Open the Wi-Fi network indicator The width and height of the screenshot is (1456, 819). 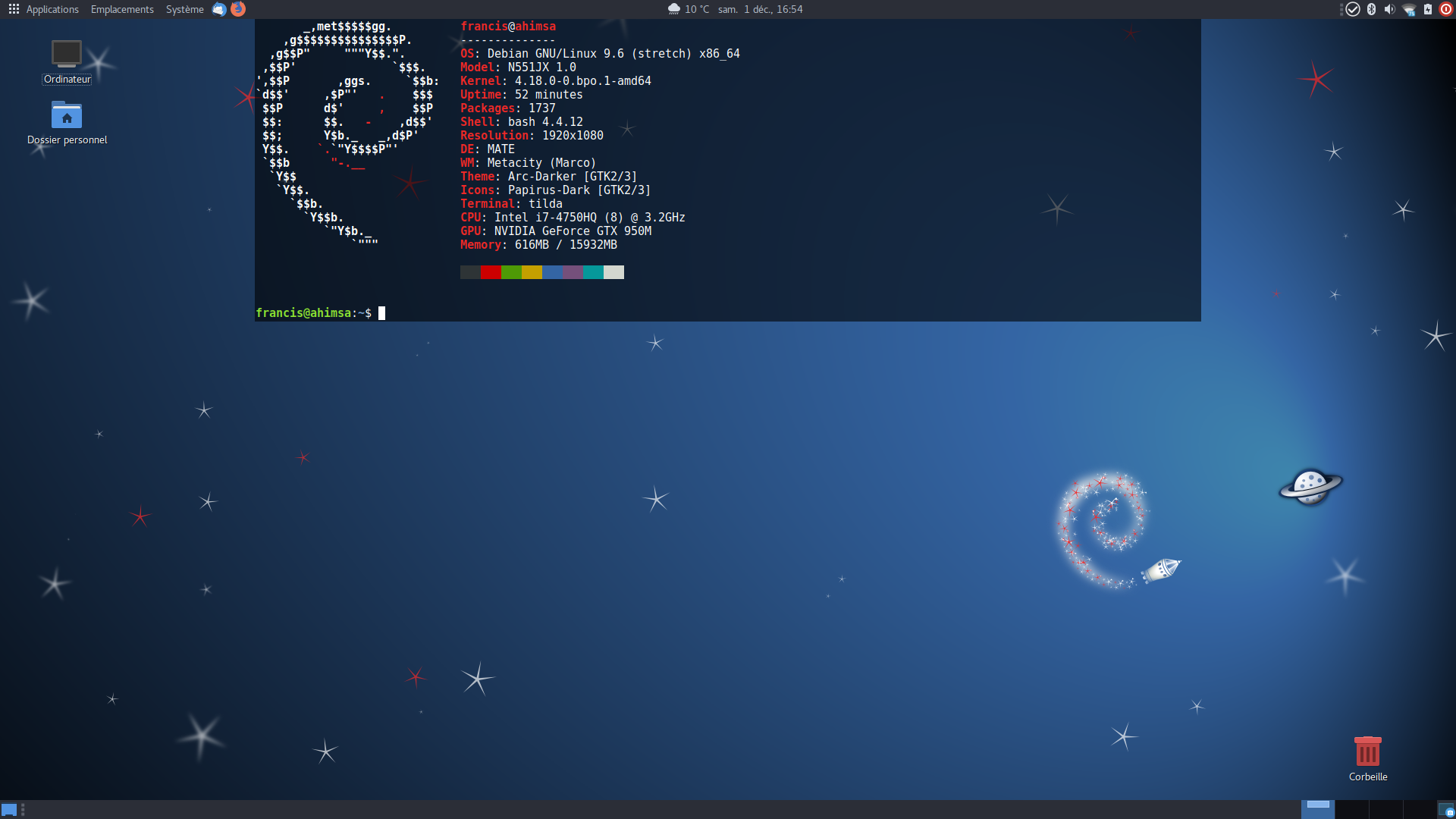[1409, 9]
